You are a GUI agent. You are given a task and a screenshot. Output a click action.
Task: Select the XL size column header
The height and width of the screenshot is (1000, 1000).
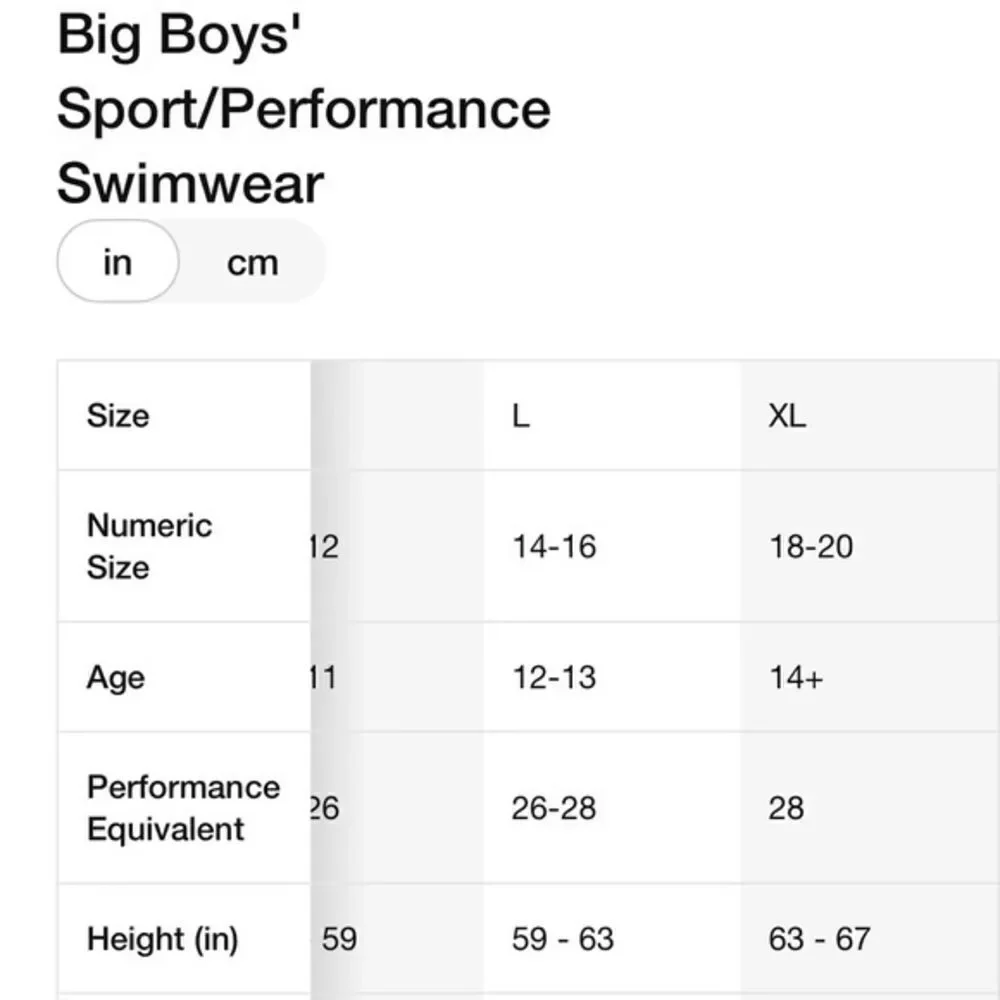787,416
